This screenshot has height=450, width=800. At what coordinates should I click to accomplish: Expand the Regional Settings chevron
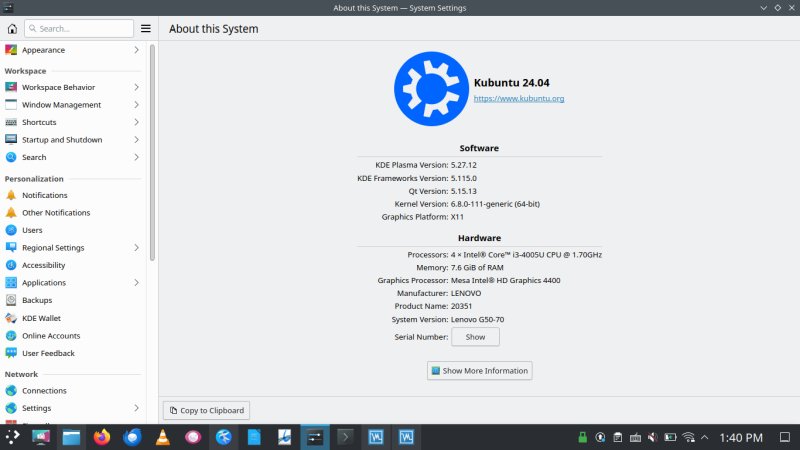[136, 247]
